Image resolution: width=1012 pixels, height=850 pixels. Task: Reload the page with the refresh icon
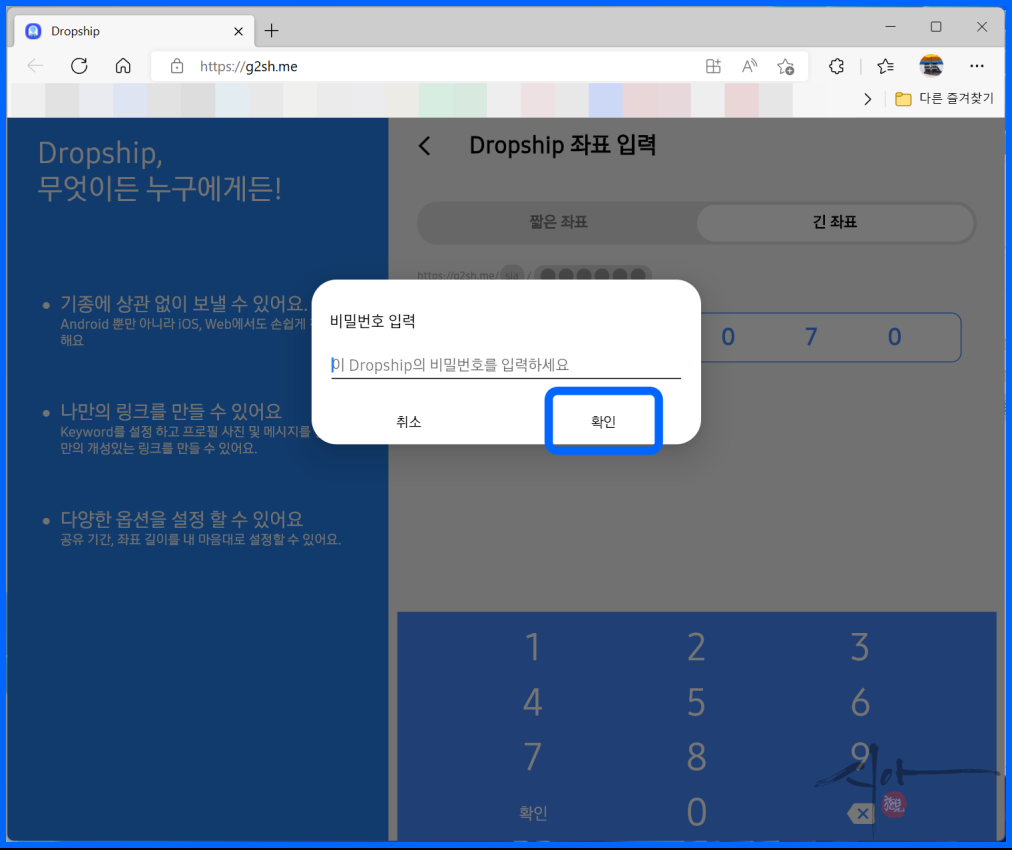[79, 66]
